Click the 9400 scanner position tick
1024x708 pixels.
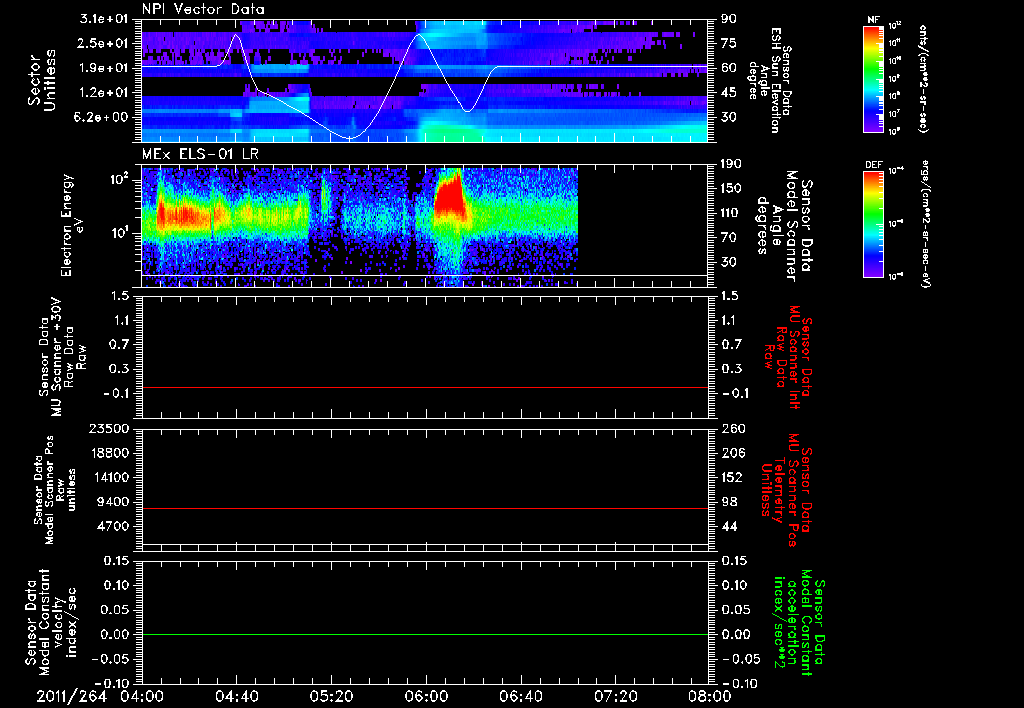click(x=112, y=502)
